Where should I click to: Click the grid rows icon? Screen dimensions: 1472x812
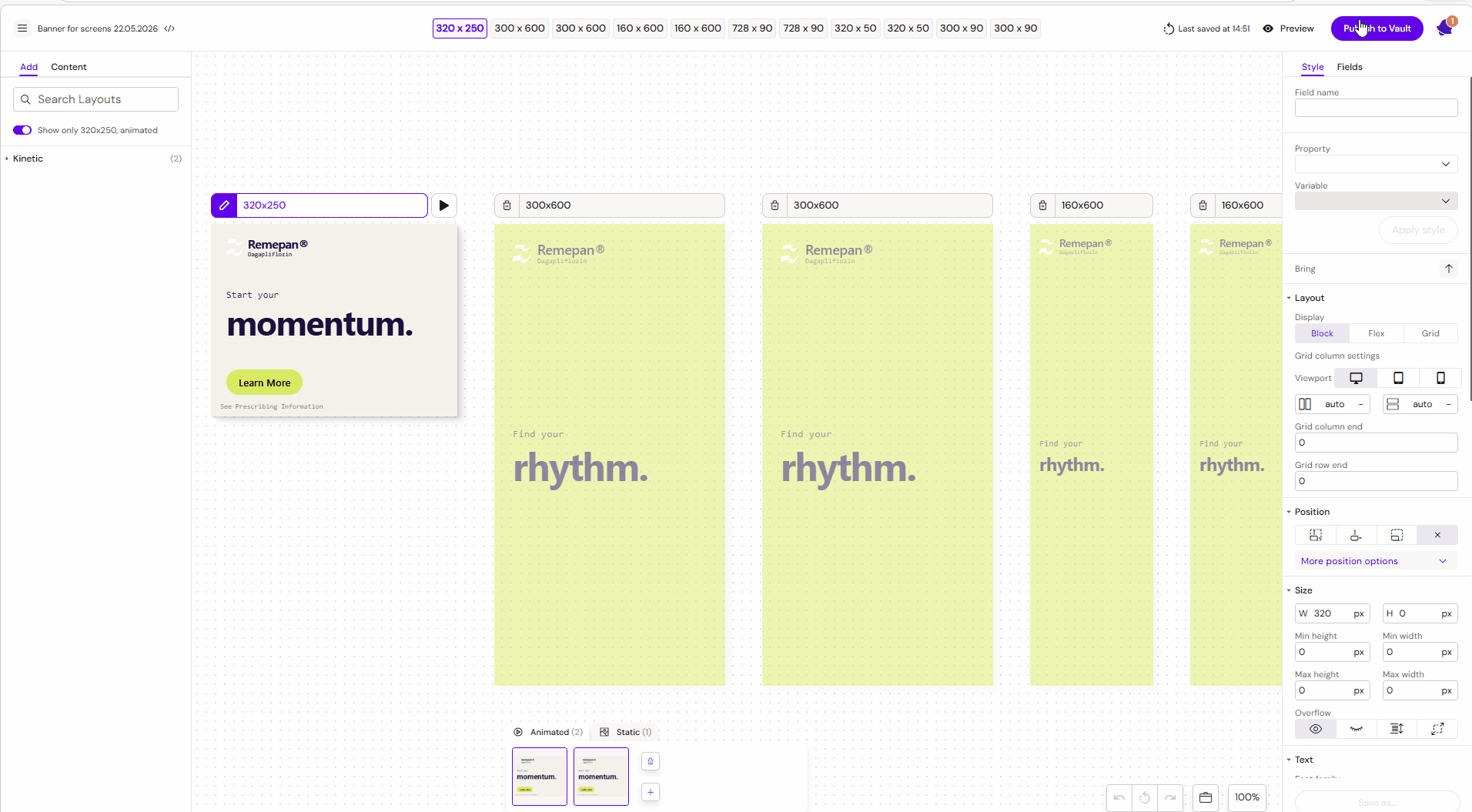pos(1393,404)
